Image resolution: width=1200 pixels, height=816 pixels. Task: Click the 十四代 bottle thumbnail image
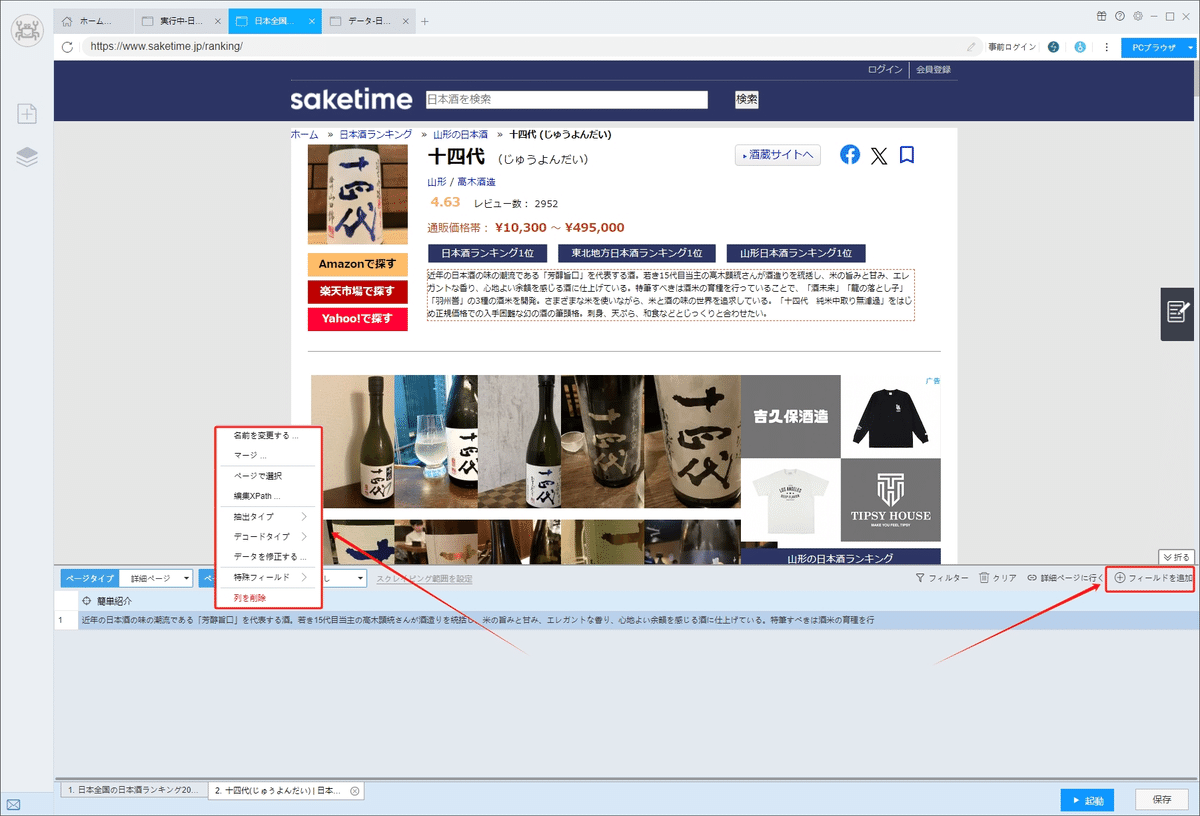358,195
